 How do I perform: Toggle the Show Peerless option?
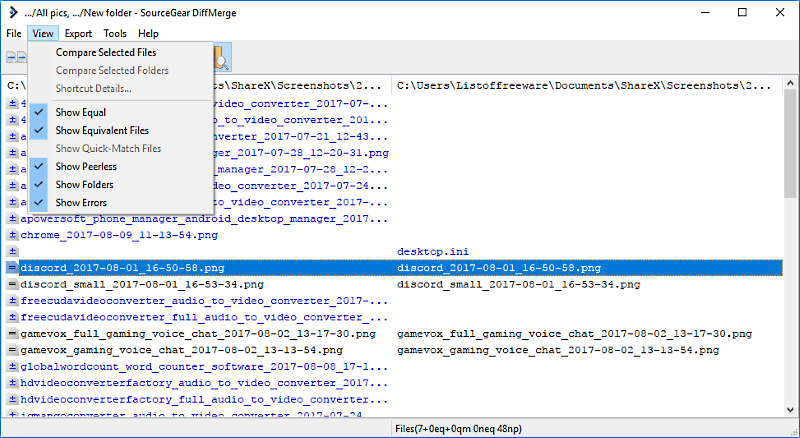(120, 166)
